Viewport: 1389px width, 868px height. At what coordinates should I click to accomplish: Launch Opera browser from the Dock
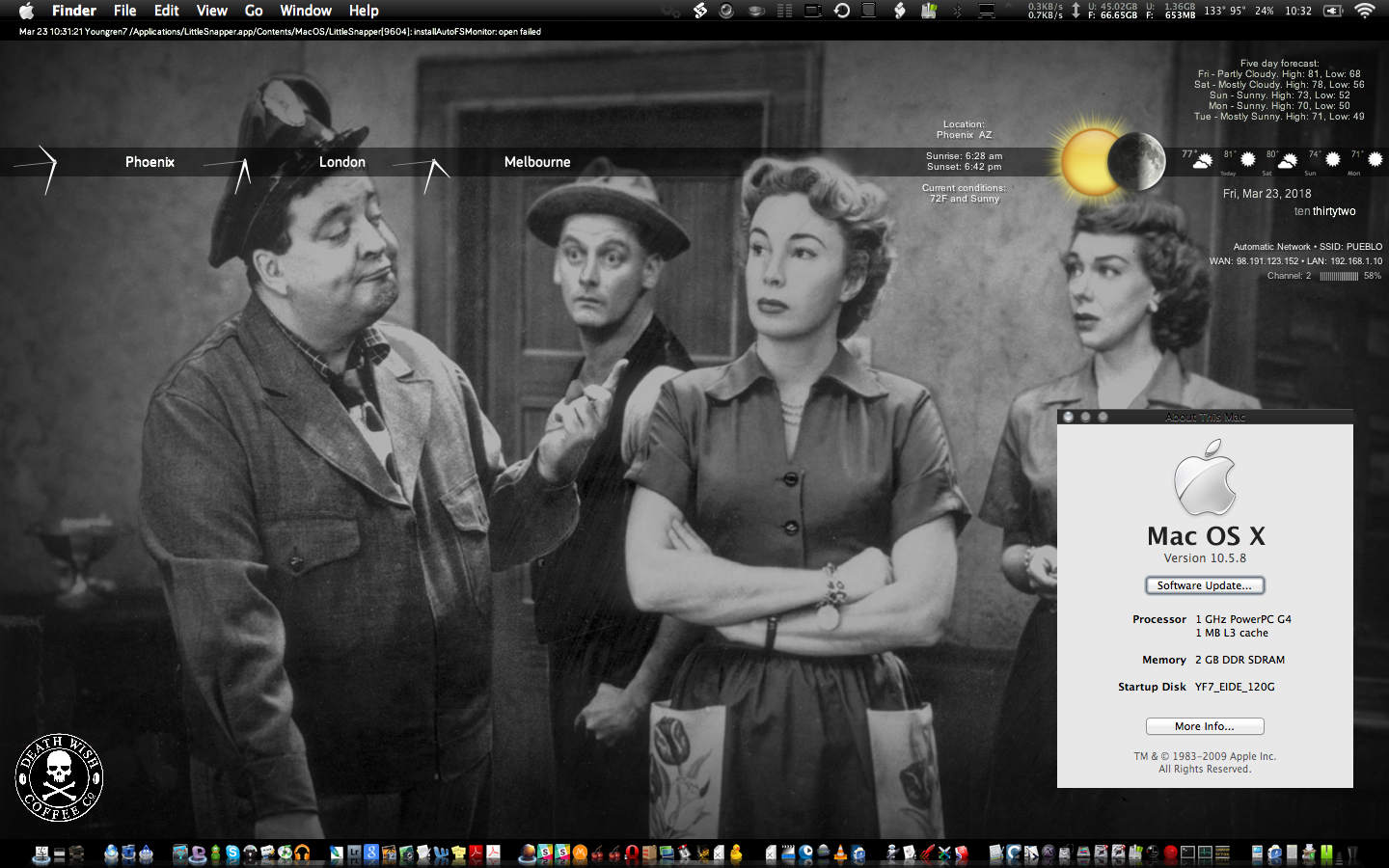pos(632,854)
